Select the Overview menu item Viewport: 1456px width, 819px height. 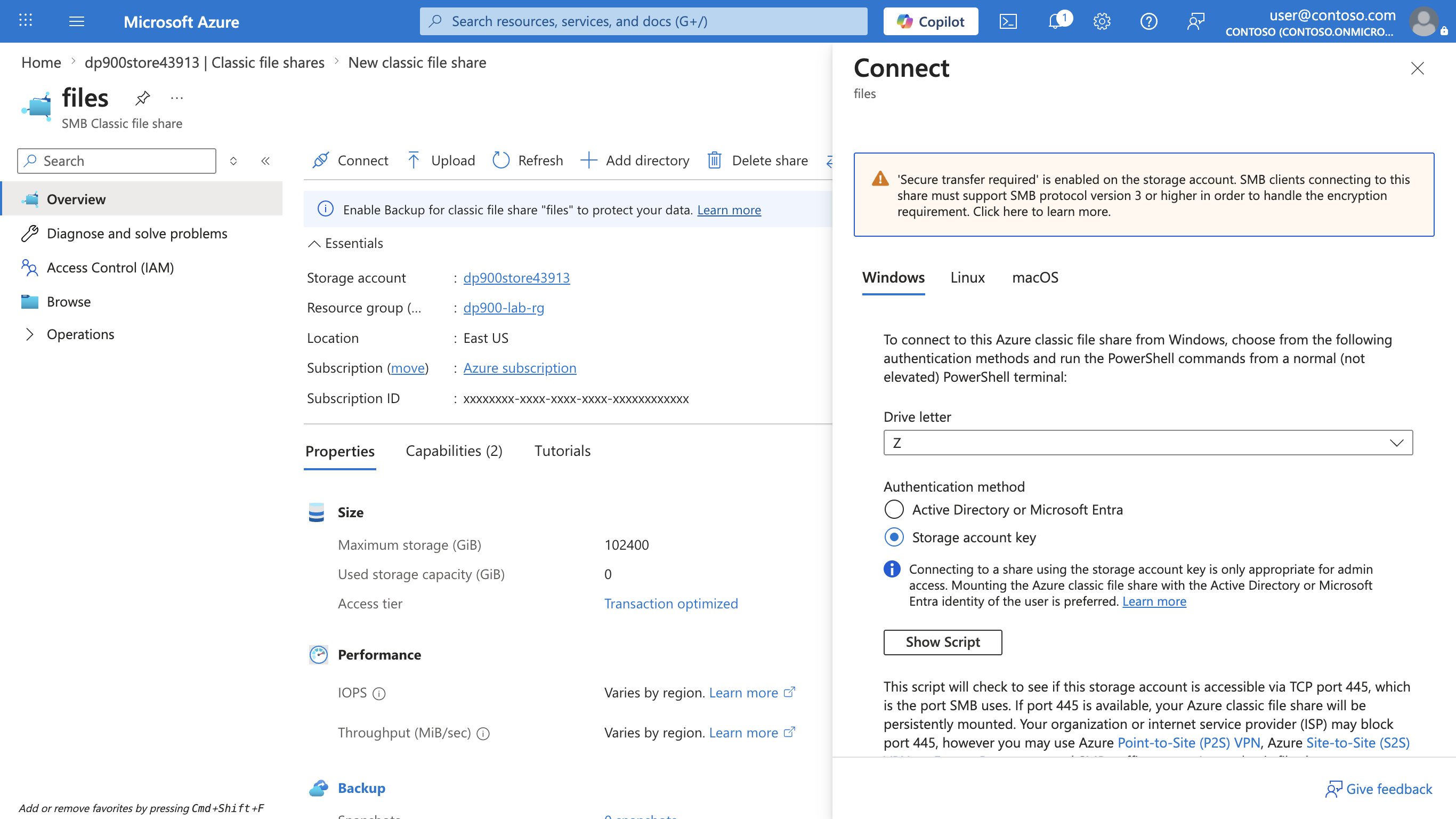coord(142,199)
